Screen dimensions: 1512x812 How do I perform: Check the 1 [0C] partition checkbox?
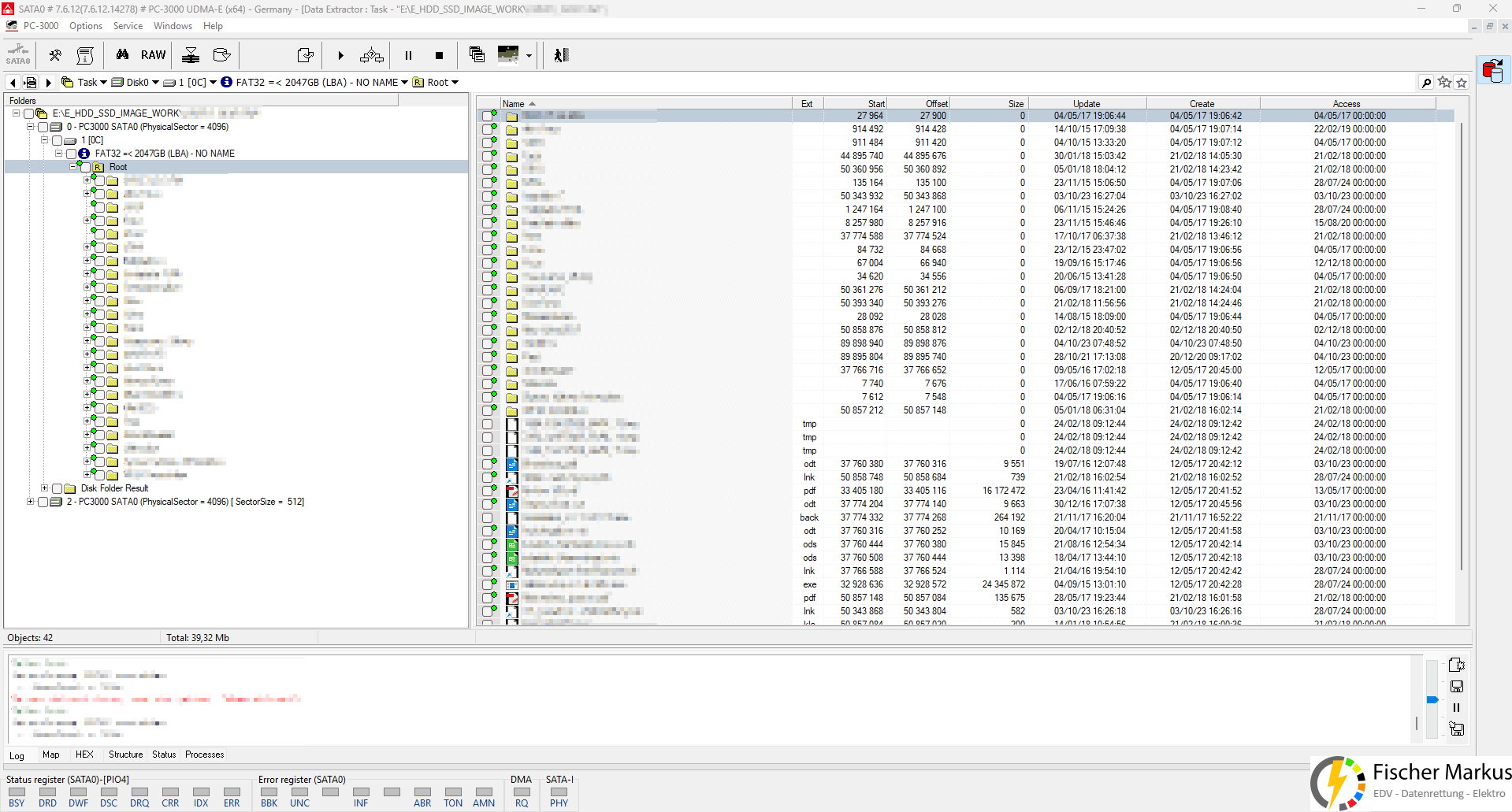pyautogui.click(x=57, y=140)
